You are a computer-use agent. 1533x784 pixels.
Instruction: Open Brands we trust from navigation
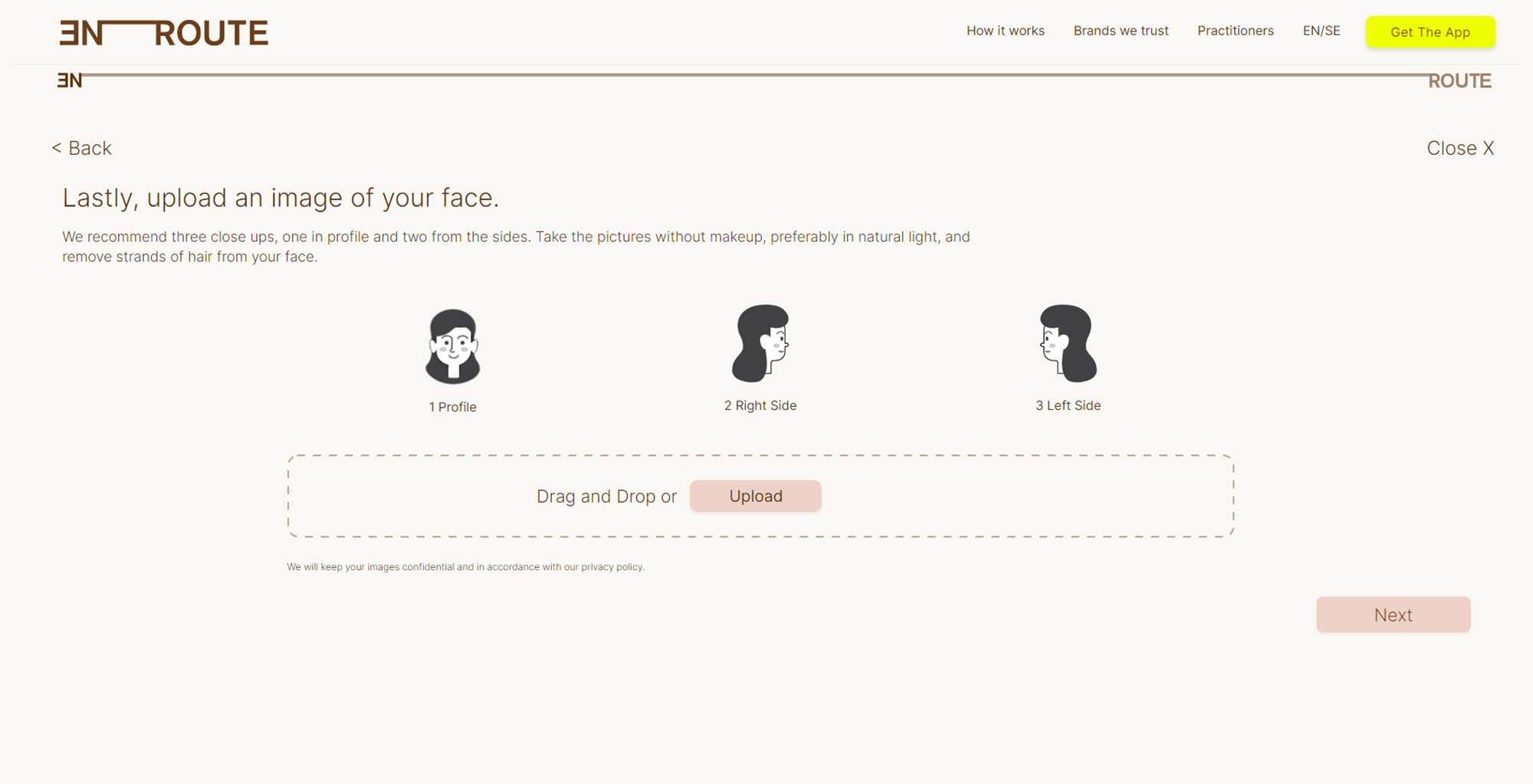[x=1121, y=31]
